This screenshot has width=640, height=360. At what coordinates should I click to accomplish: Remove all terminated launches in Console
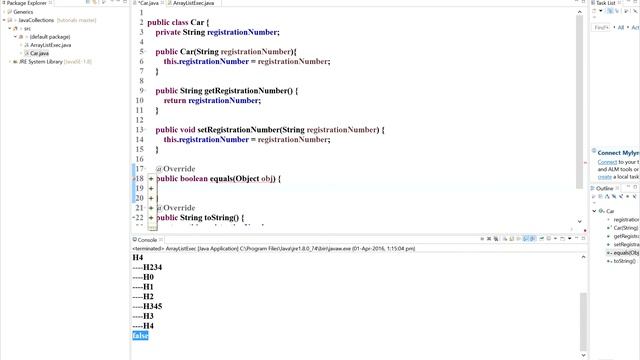tap(496, 239)
